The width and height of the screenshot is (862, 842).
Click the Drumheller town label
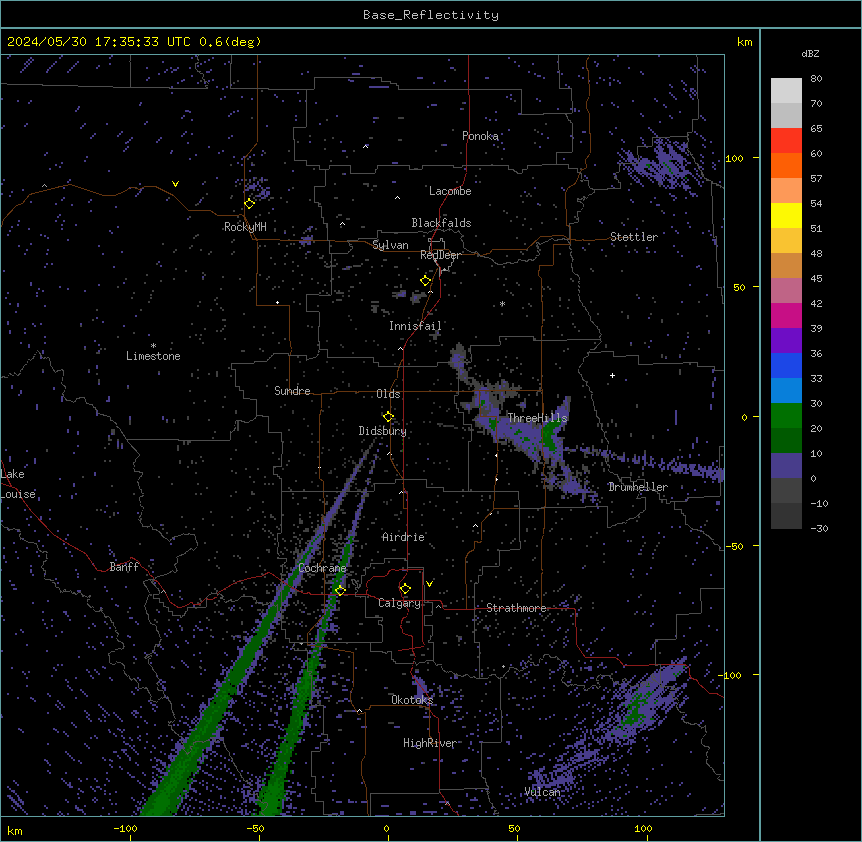(638, 487)
